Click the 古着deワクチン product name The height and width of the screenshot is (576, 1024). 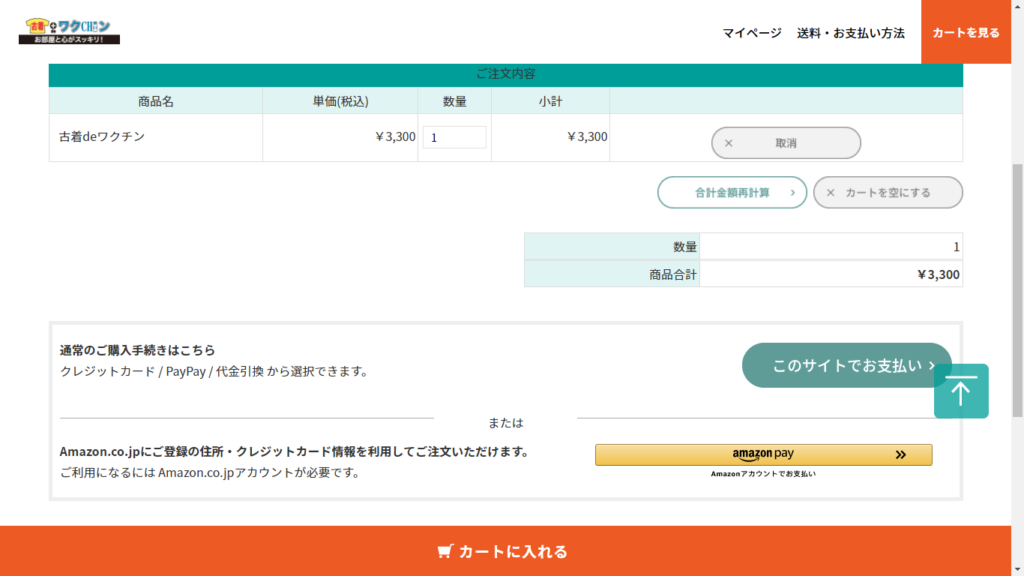(x=102, y=137)
